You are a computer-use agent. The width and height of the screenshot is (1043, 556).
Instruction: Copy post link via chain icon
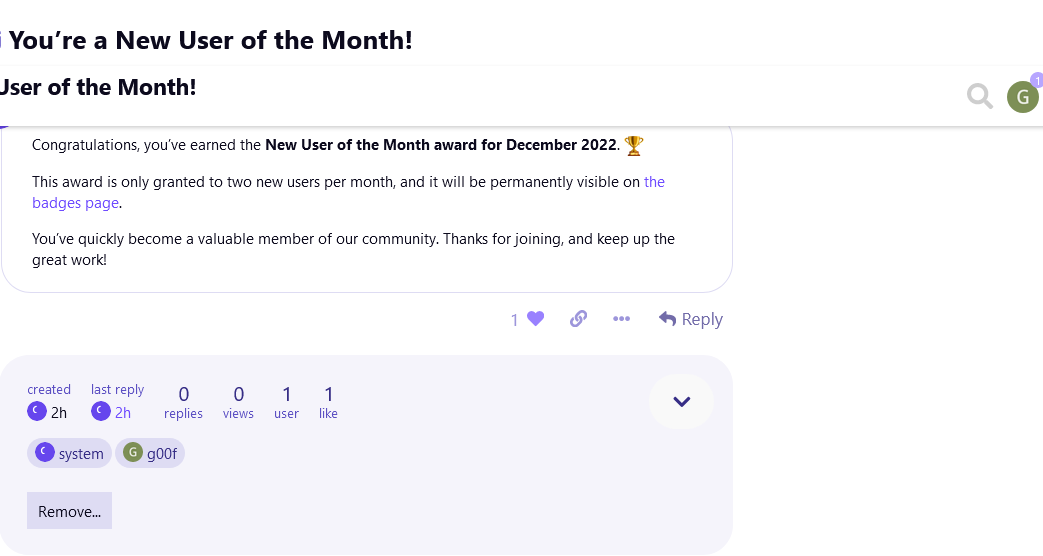[x=578, y=319]
